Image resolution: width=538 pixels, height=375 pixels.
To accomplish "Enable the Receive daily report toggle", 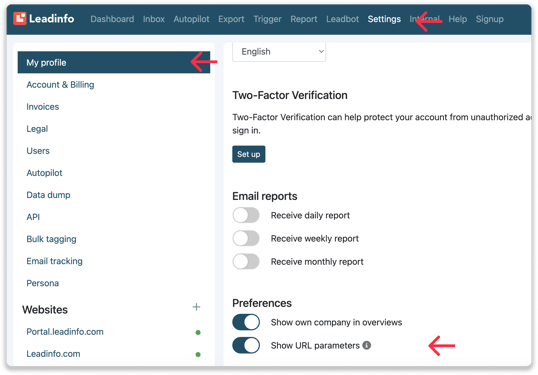I will click(246, 215).
